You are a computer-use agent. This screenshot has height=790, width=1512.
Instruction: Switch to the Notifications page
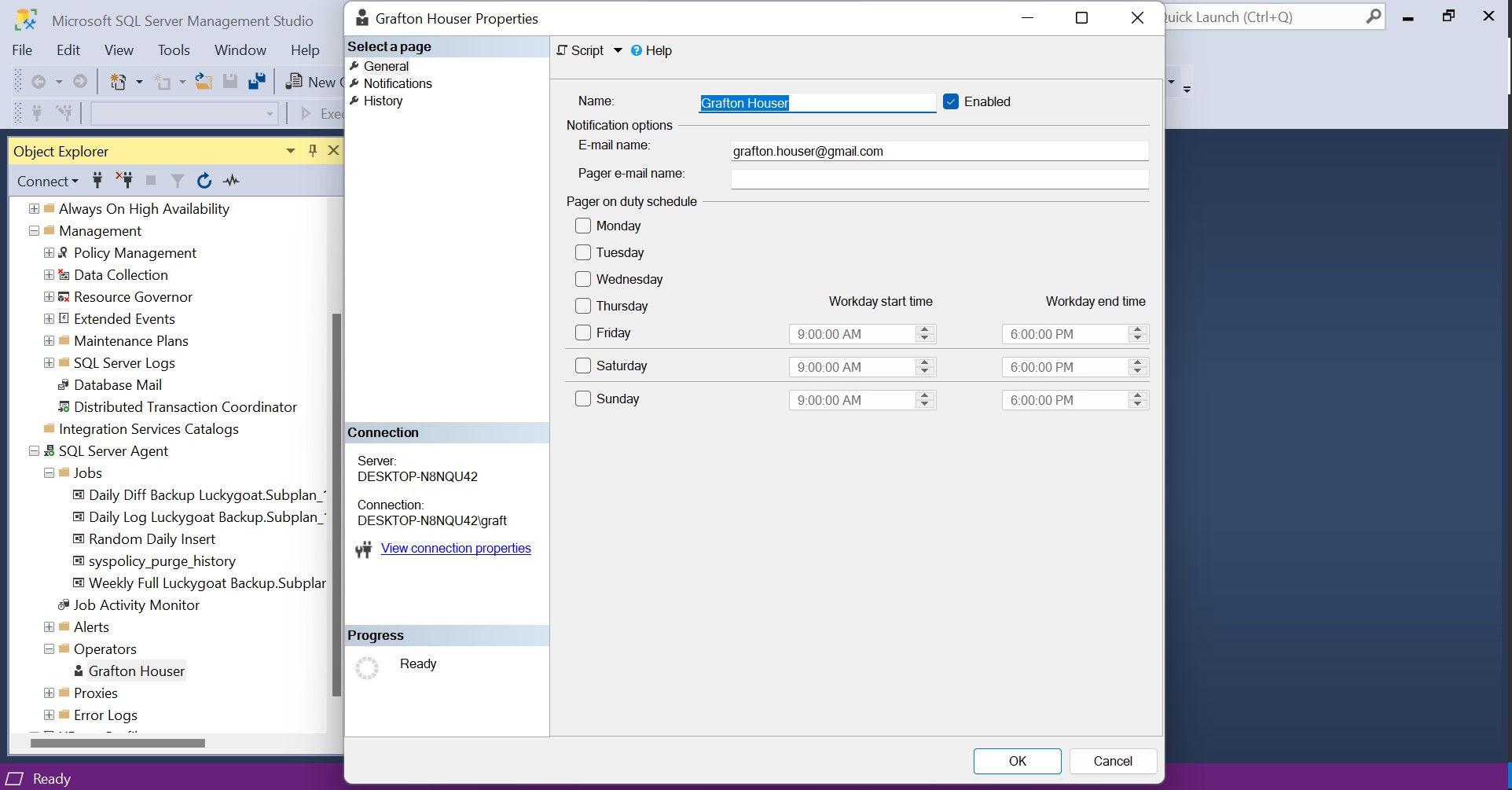[x=398, y=83]
